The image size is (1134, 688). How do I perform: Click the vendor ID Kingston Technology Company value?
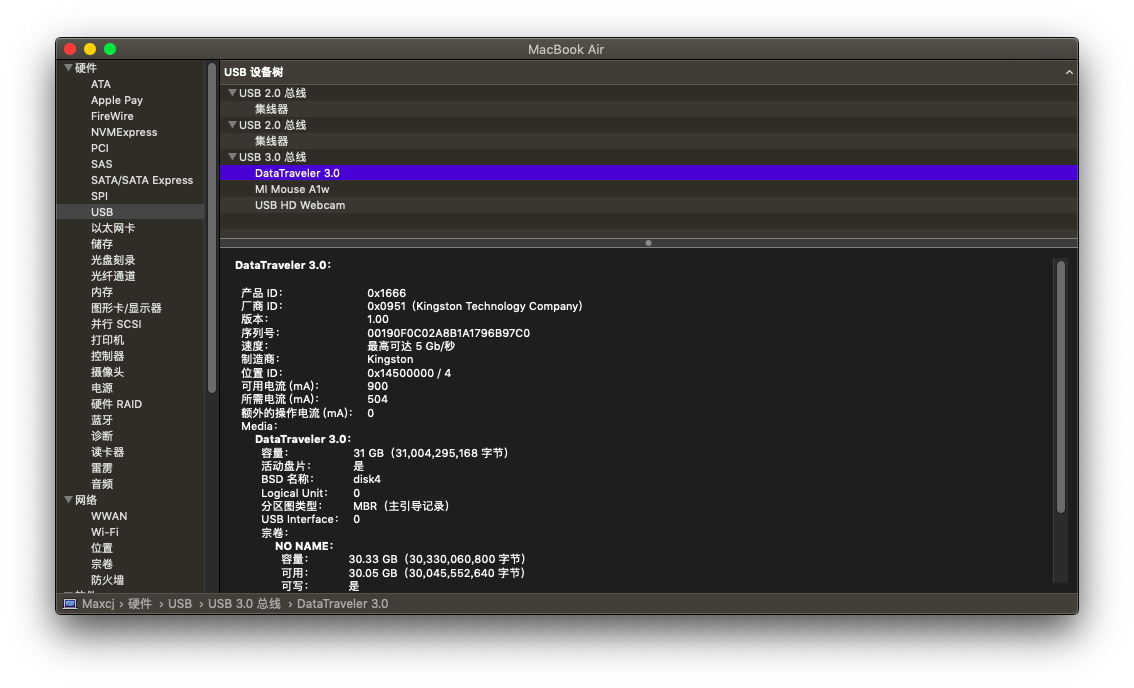[x=474, y=306]
